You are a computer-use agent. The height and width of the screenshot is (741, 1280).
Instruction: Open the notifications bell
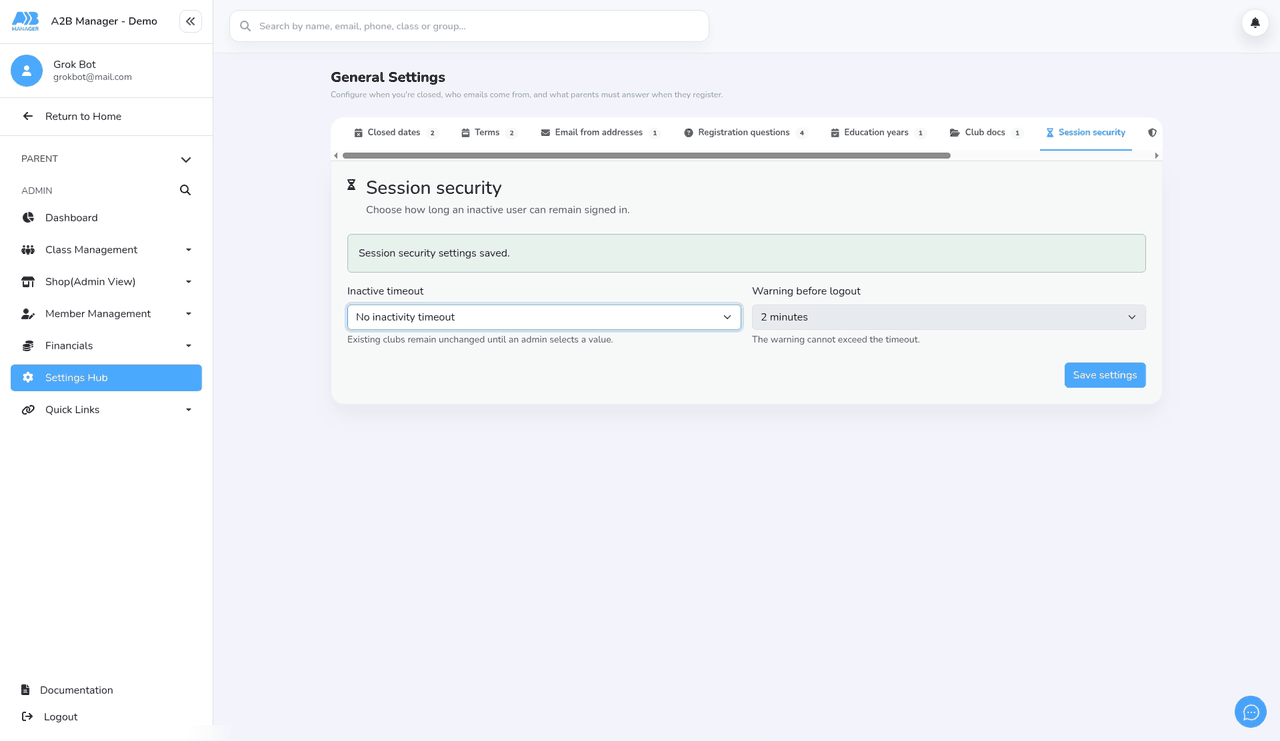click(x=1255, y=22)
